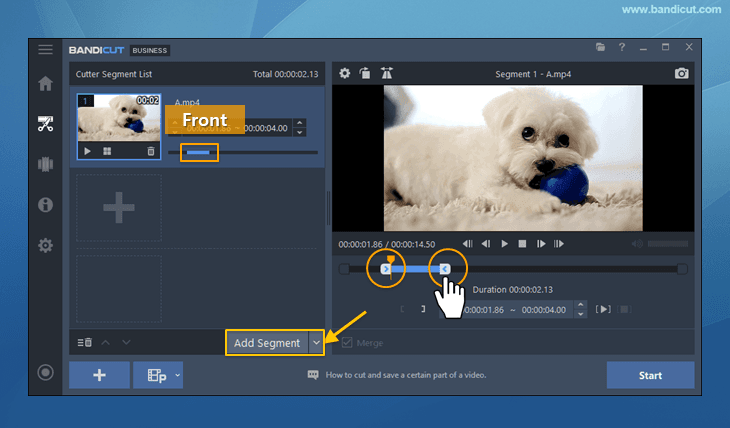Click split icon under segment thumbnail
The height and width of the screenshot is (428, 730).
[107, 151]
